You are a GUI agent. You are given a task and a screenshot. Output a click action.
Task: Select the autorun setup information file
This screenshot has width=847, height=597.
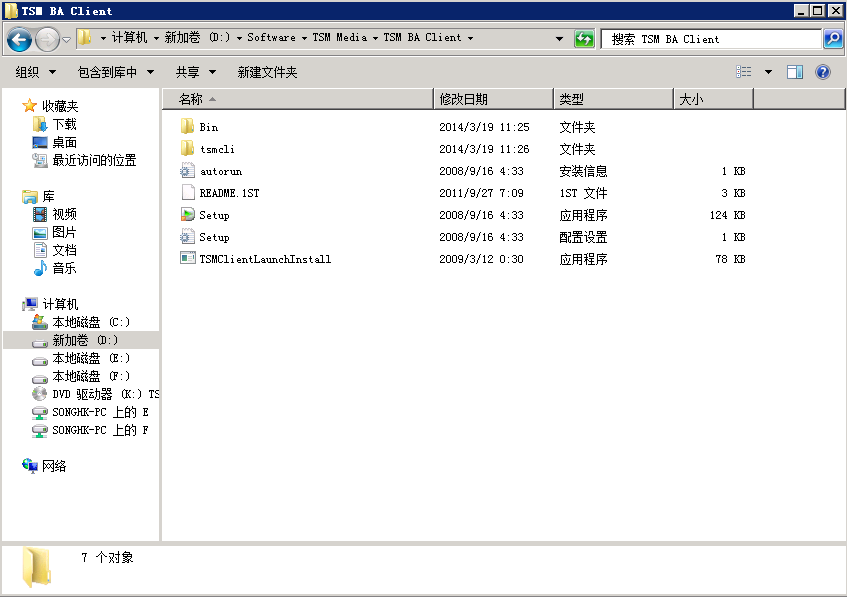[x=220, y=171]
